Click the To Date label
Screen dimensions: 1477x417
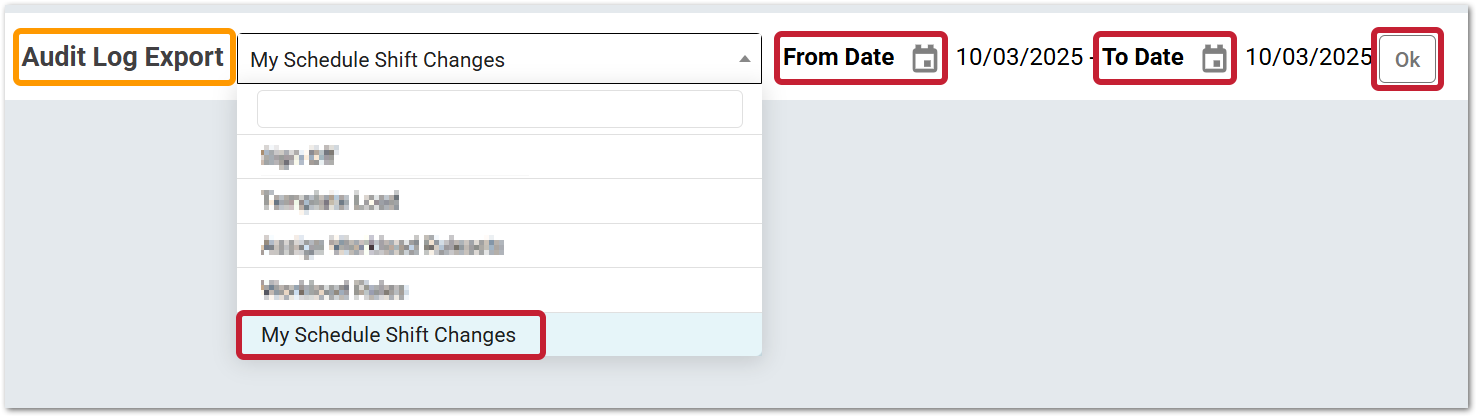[1143, 57]
